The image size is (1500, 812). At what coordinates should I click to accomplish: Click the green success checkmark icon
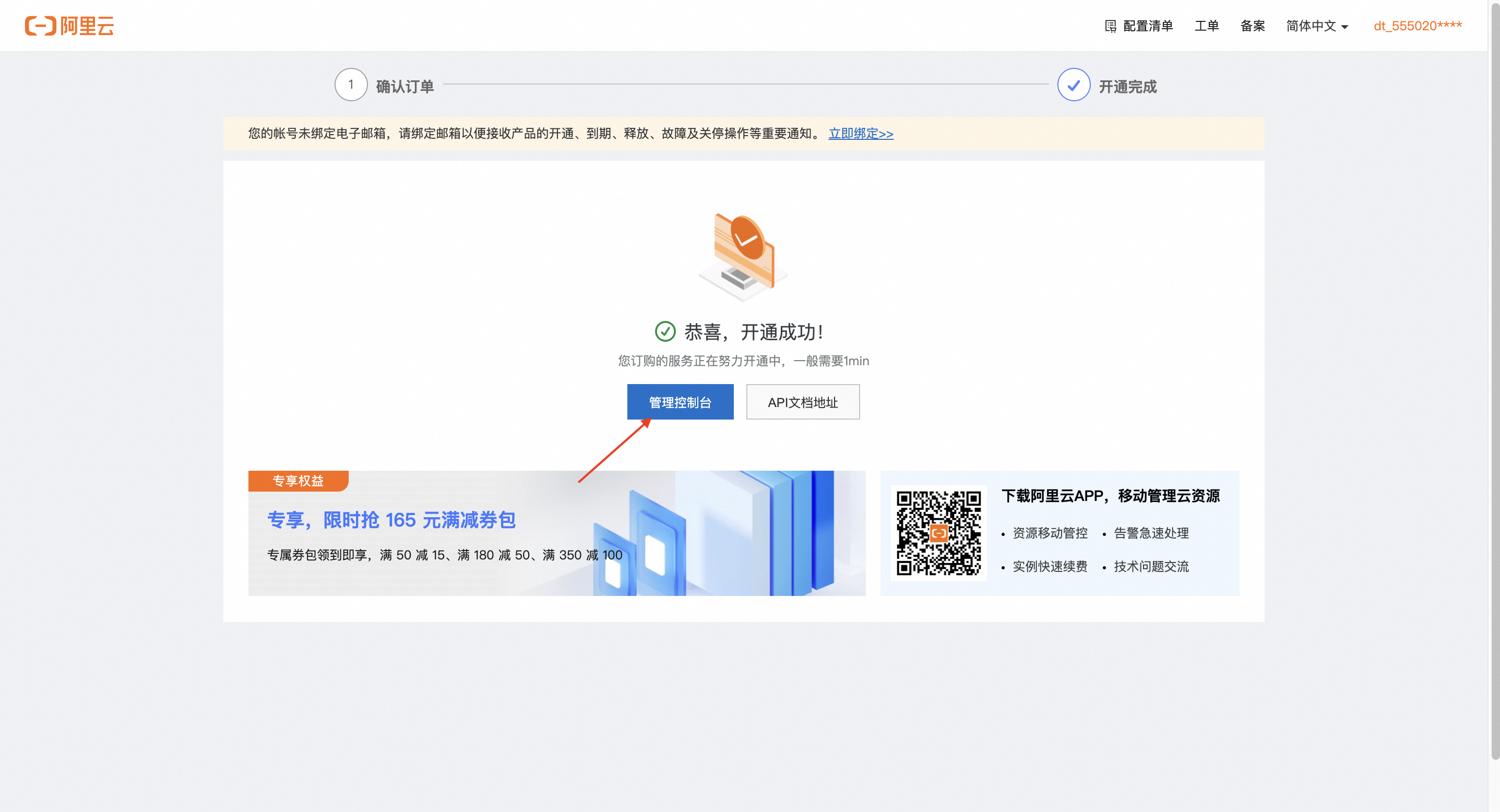tap(664, 332)
